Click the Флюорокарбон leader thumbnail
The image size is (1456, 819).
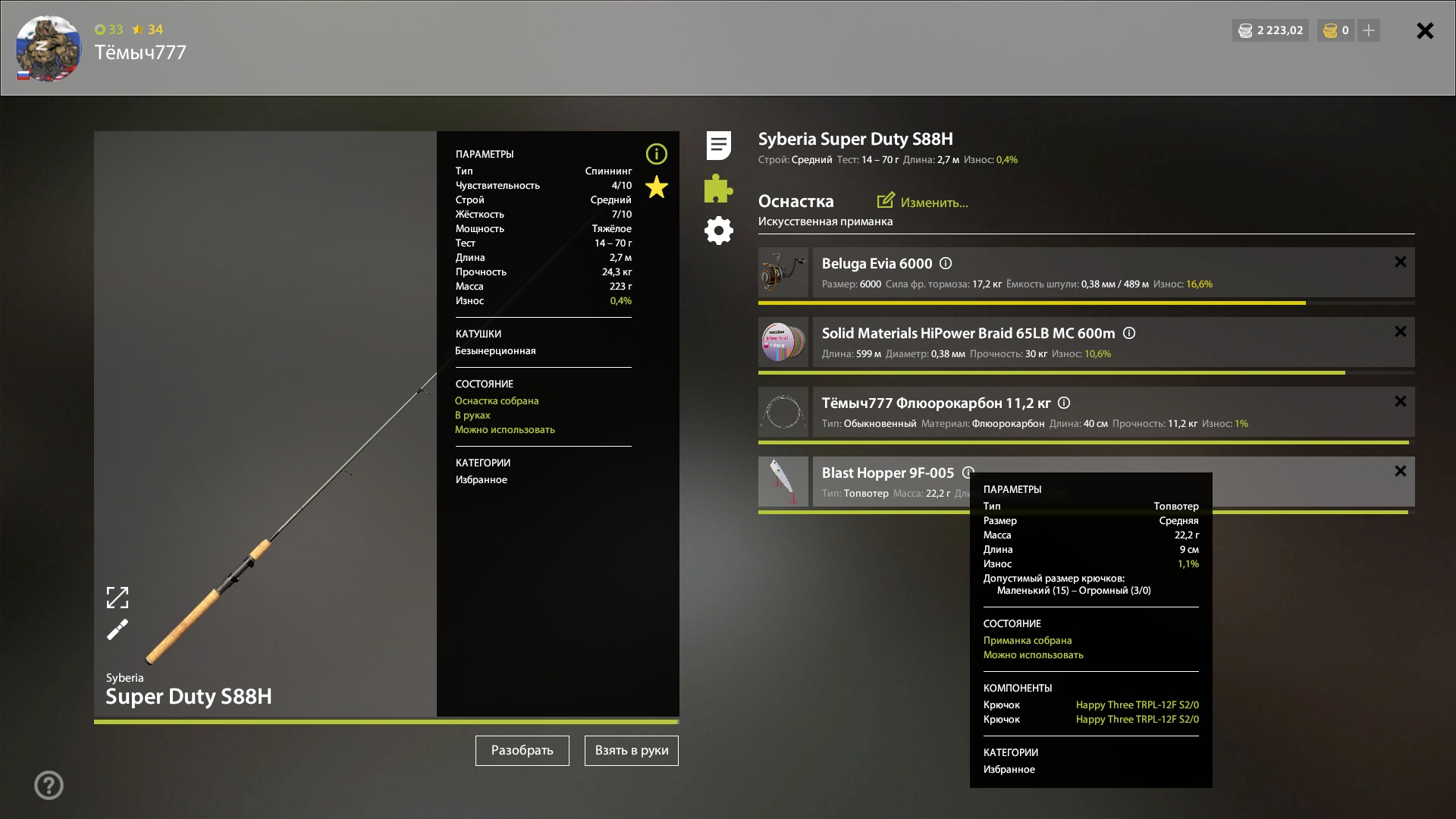[x=783, y=412]
